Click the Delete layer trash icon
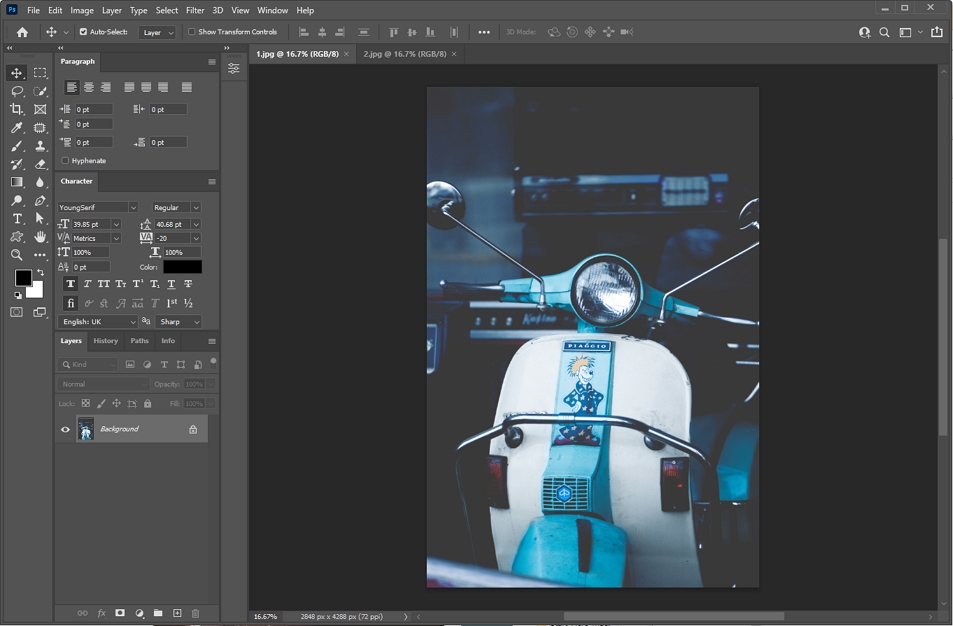The width and height of the screenshot is (953, 626). 195,613
